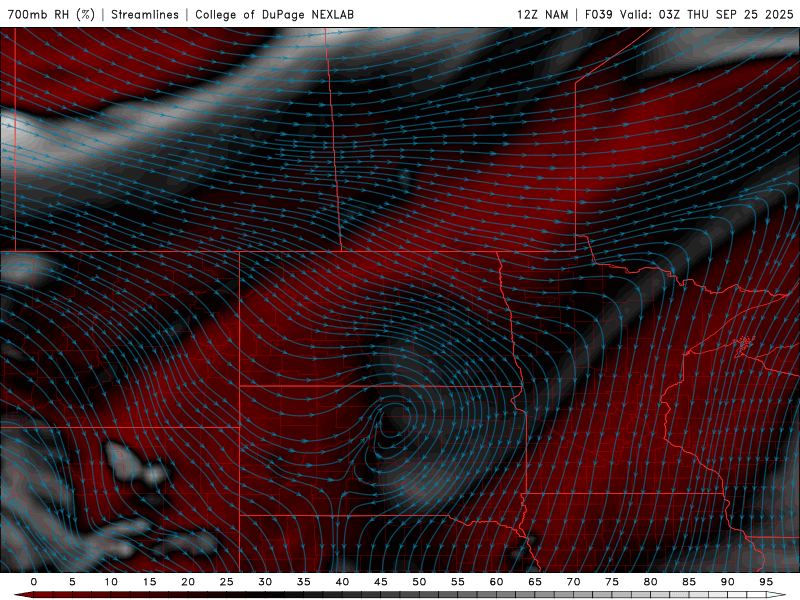Click the colorbar label "10"
This screenshot has width=800, height=600.
(x=111, y=582)
